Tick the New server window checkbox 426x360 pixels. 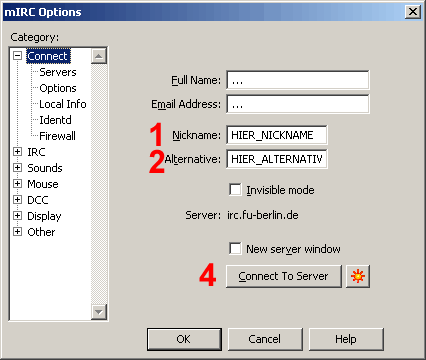(x=235, y=249)
